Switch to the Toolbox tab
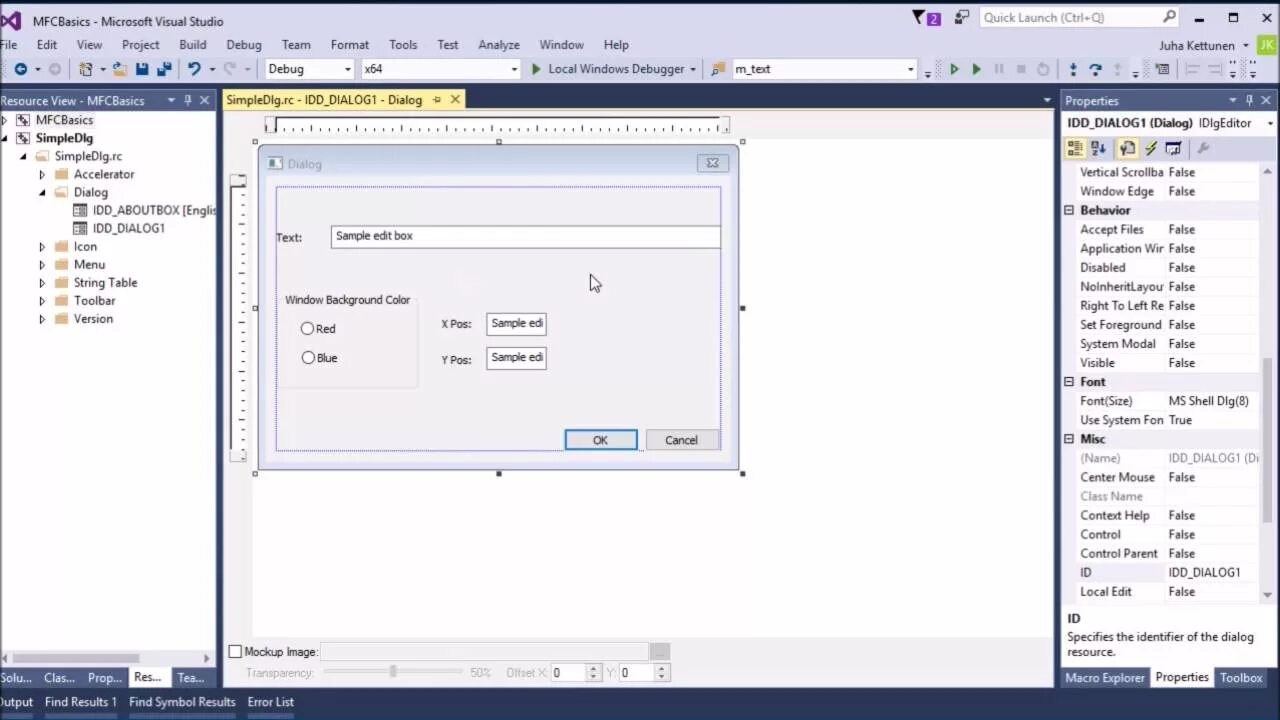The image size is (1280, 720). tap(1241, 677)
